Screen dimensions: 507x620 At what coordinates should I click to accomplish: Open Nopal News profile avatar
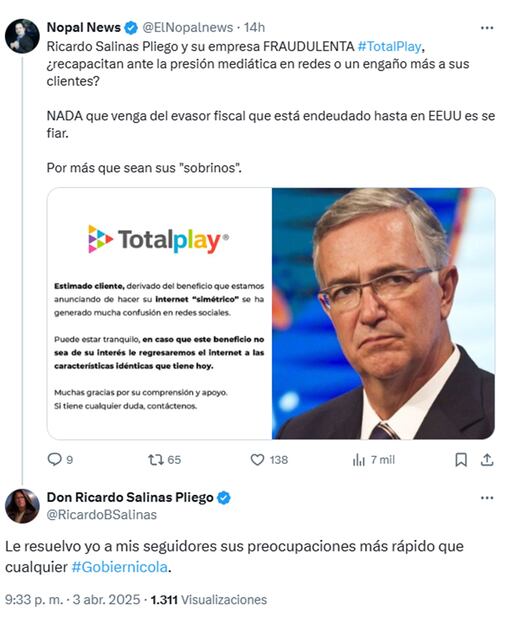coord(22,36)
